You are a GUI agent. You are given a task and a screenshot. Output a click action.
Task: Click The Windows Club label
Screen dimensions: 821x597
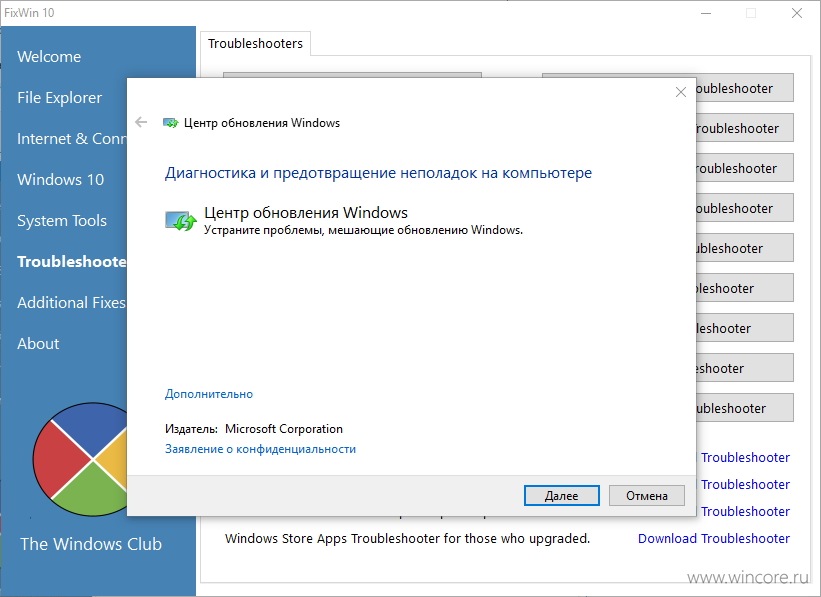(91, 544)
